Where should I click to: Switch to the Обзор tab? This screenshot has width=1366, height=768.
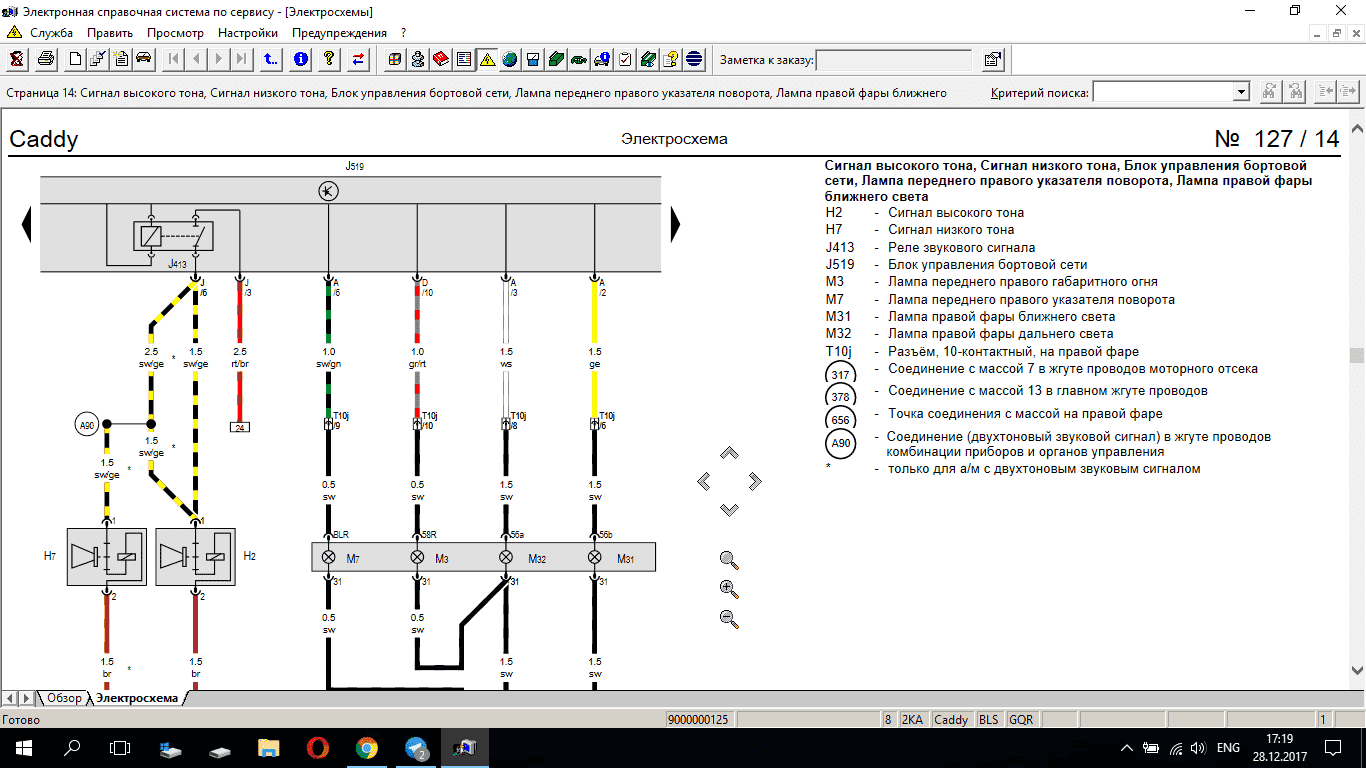click(63, 698)
